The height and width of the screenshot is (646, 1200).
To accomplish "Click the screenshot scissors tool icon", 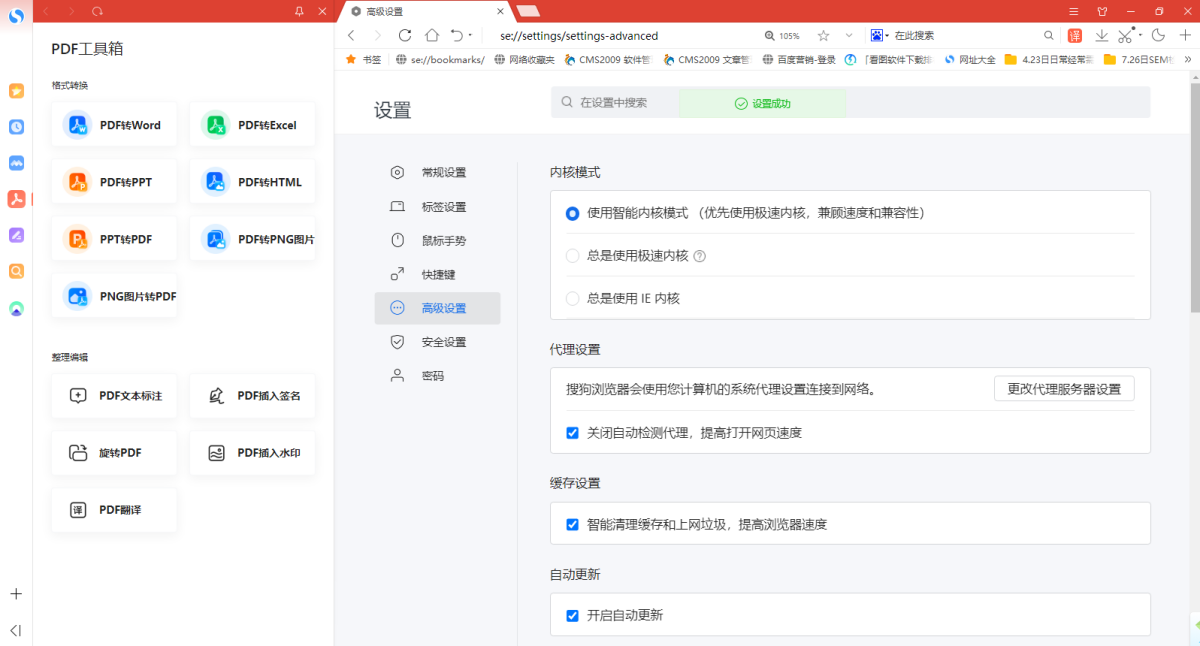I will point(1124,35).
